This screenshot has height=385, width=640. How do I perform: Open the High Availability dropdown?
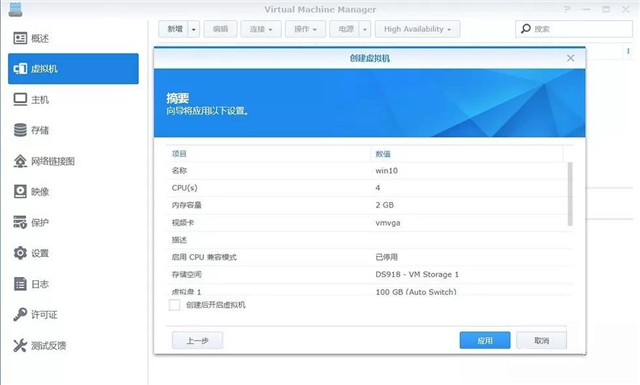pos(418,29)
